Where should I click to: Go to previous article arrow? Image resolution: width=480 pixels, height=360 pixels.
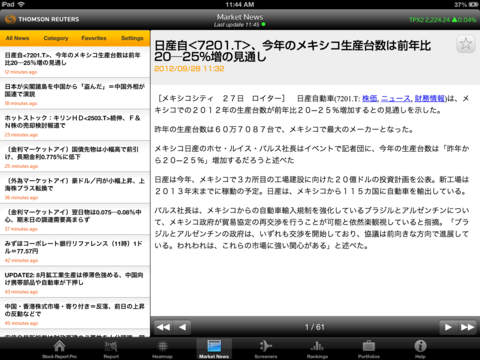[x=182, y=327]
